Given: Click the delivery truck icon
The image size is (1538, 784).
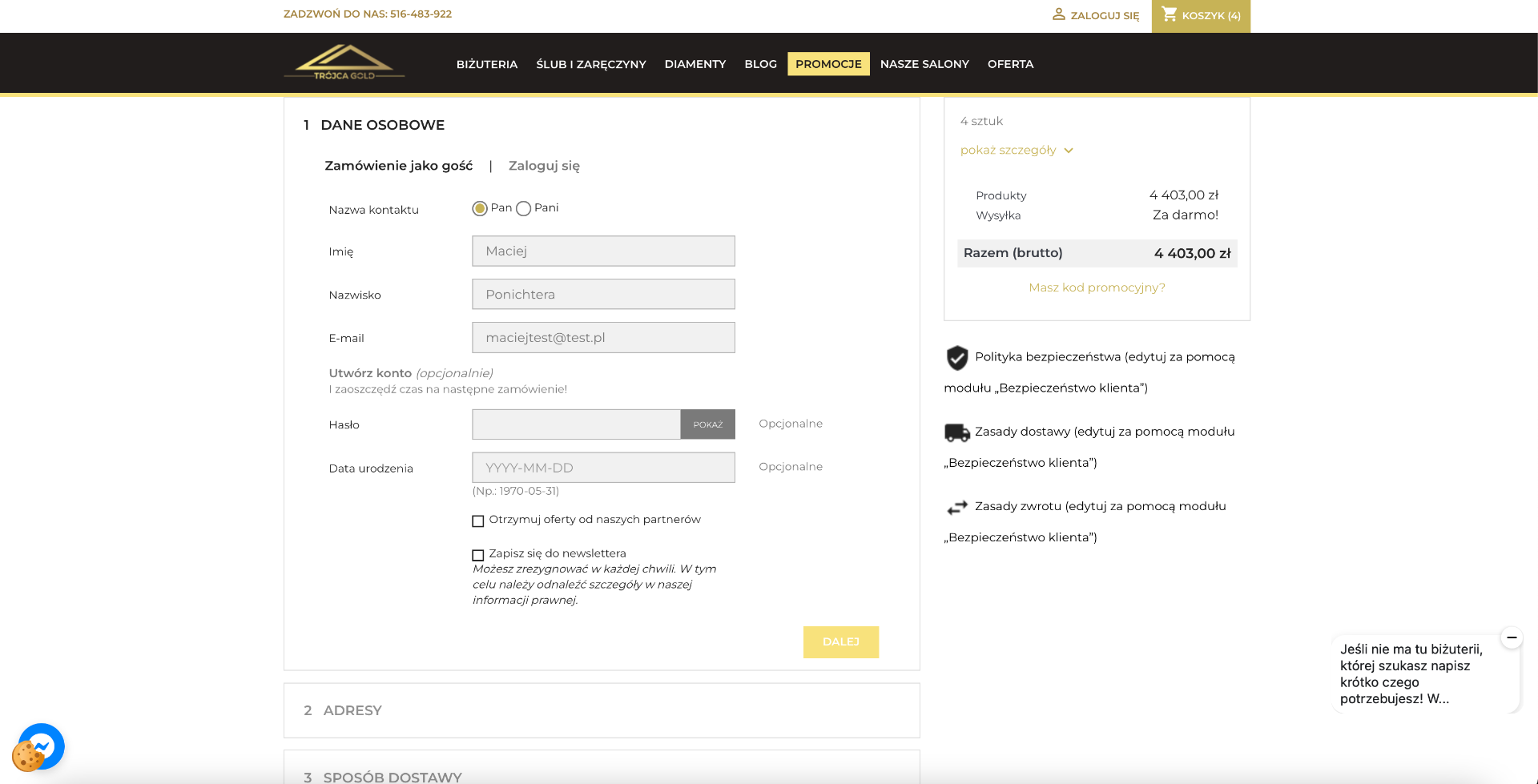Looking at the screenshot, I should (956, 432).
